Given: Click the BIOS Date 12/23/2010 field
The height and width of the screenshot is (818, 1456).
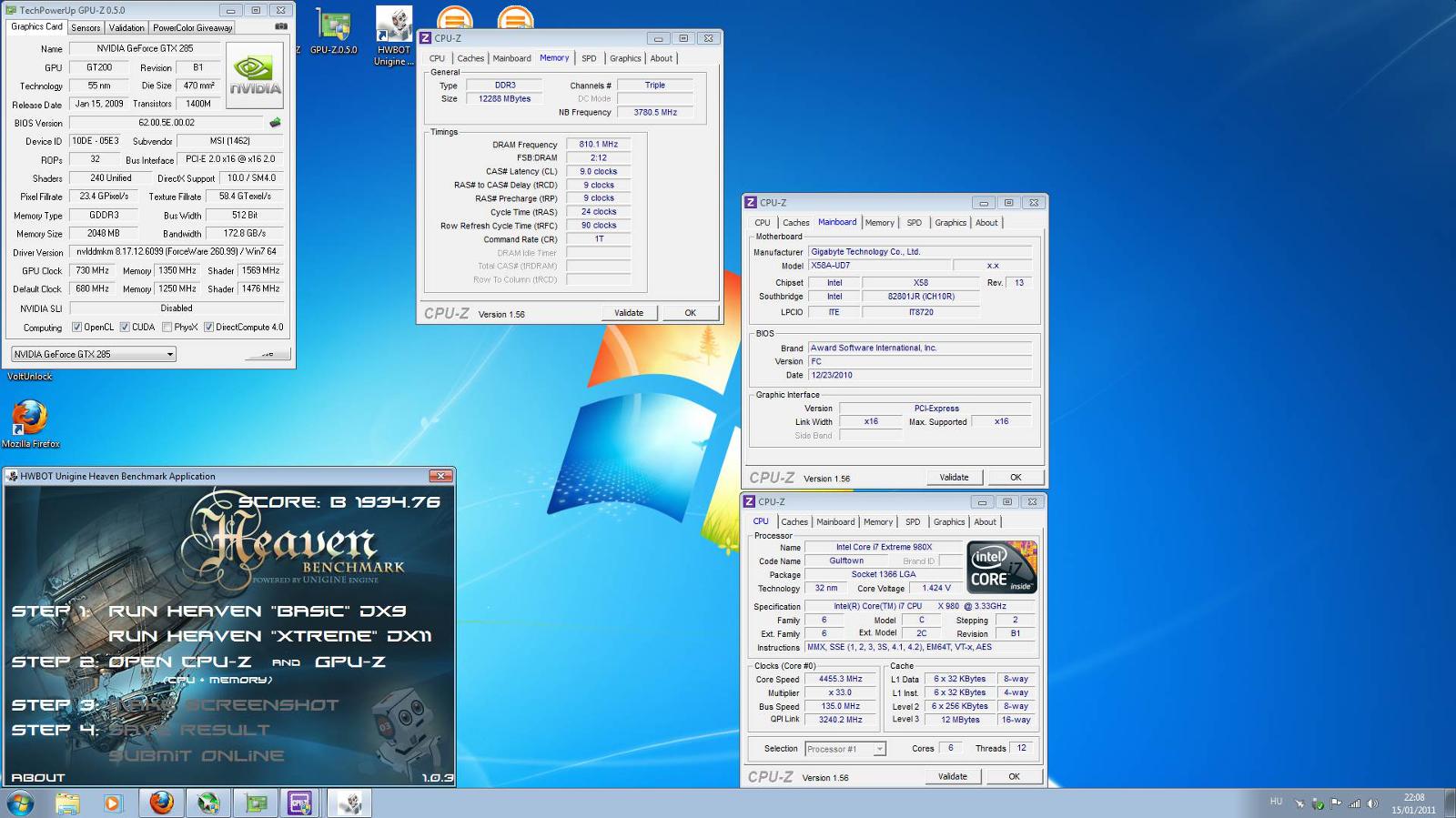Looking at the screenshot, I should (x=920, y=375).
